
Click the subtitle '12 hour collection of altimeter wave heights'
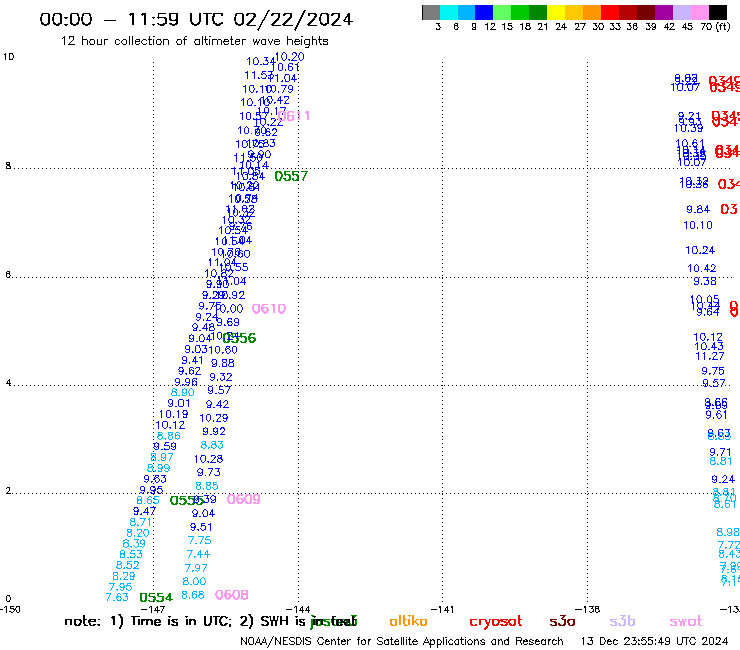[x=194, y=41]
